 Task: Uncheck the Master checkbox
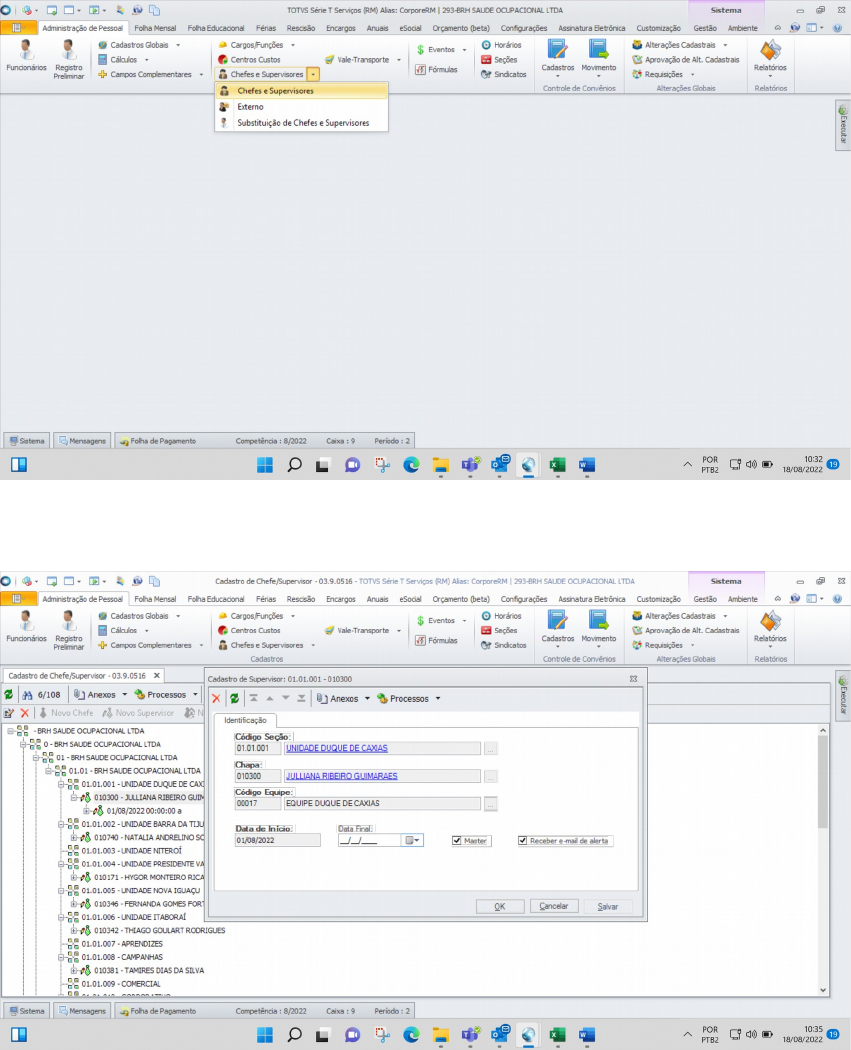(x=457, y=841)
